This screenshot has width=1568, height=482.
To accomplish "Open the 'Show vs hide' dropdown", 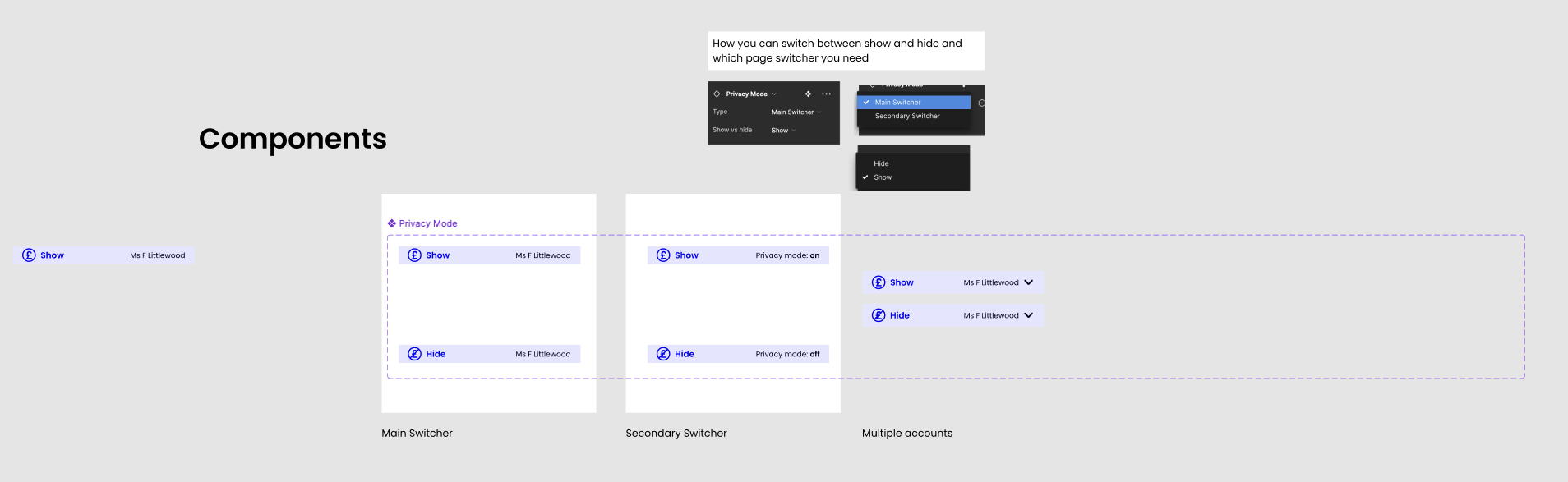I will 783,131.
